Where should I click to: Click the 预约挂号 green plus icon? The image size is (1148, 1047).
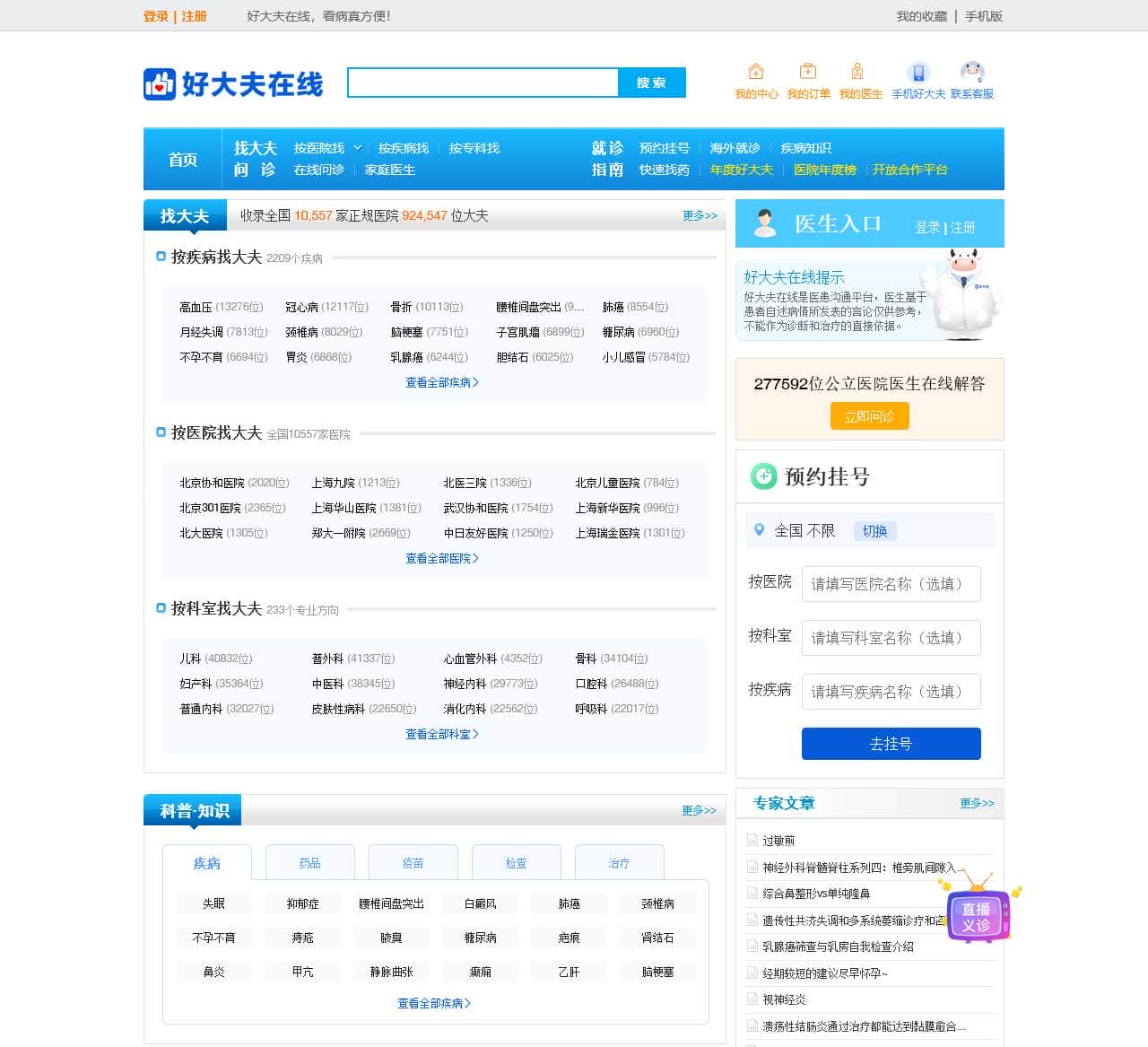click(x=761, y=476)
